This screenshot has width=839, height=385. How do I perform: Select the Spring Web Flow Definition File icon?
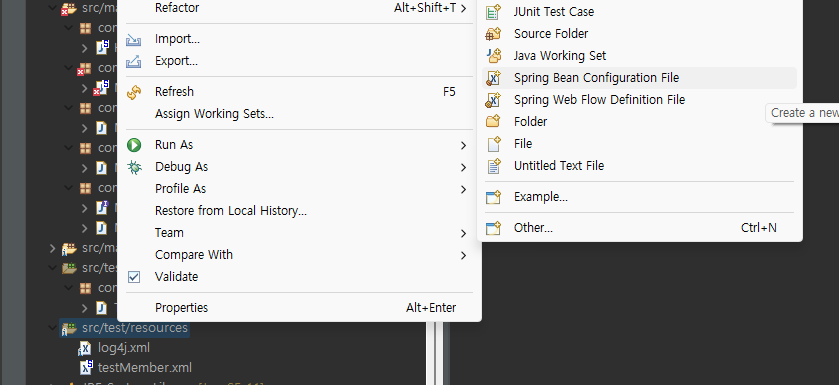[493, 100]
